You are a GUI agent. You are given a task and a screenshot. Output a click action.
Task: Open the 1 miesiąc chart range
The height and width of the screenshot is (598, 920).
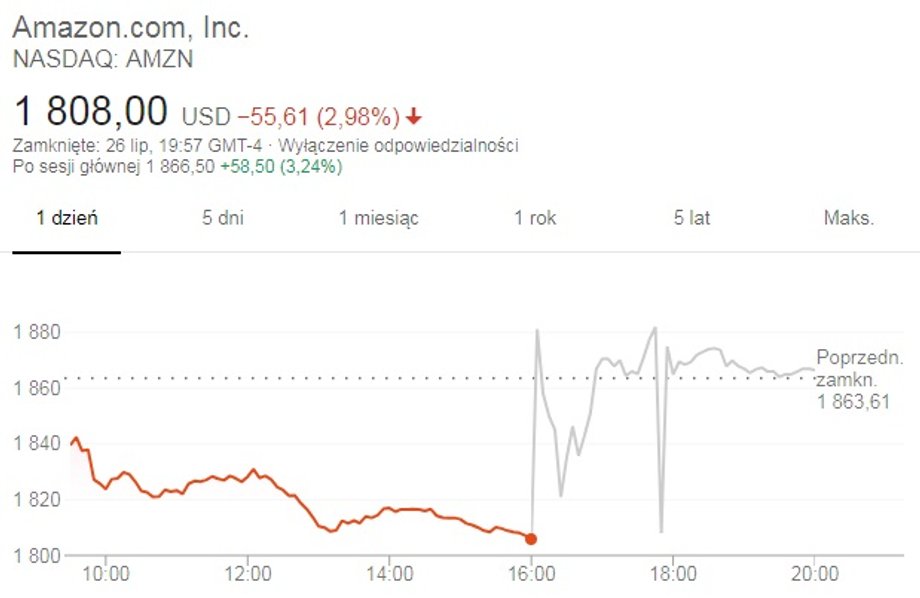[x=378, y=218]
